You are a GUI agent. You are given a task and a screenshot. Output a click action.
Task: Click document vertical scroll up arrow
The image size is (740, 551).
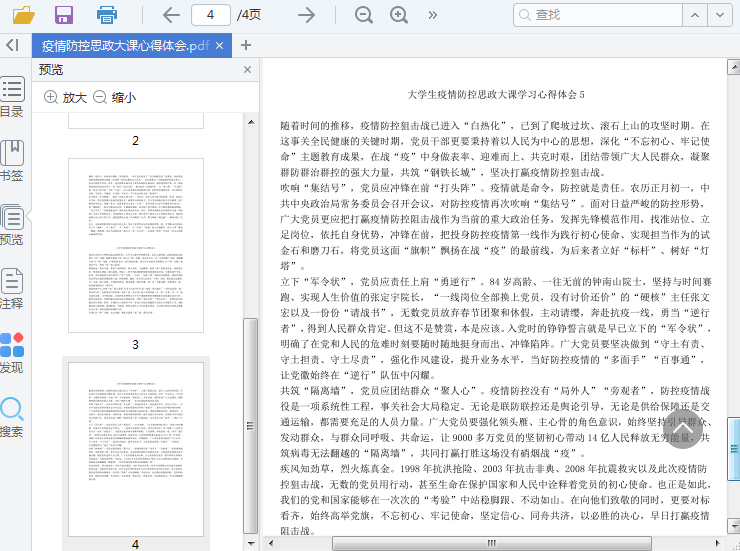[734, 67]
